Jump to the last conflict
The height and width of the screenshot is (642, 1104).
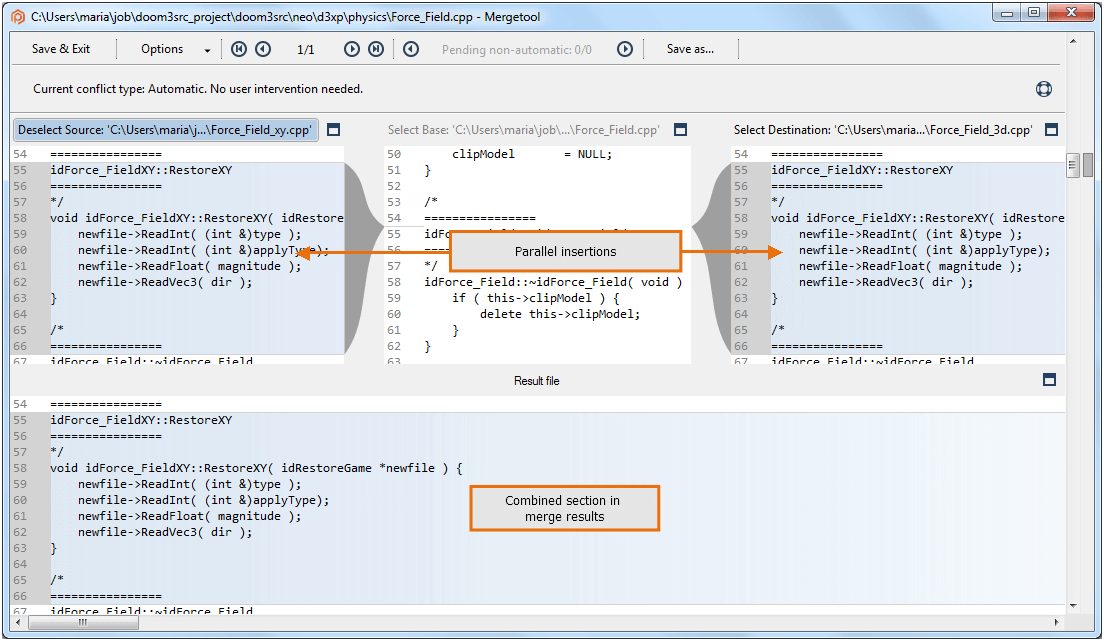click(x=376, y=49)
